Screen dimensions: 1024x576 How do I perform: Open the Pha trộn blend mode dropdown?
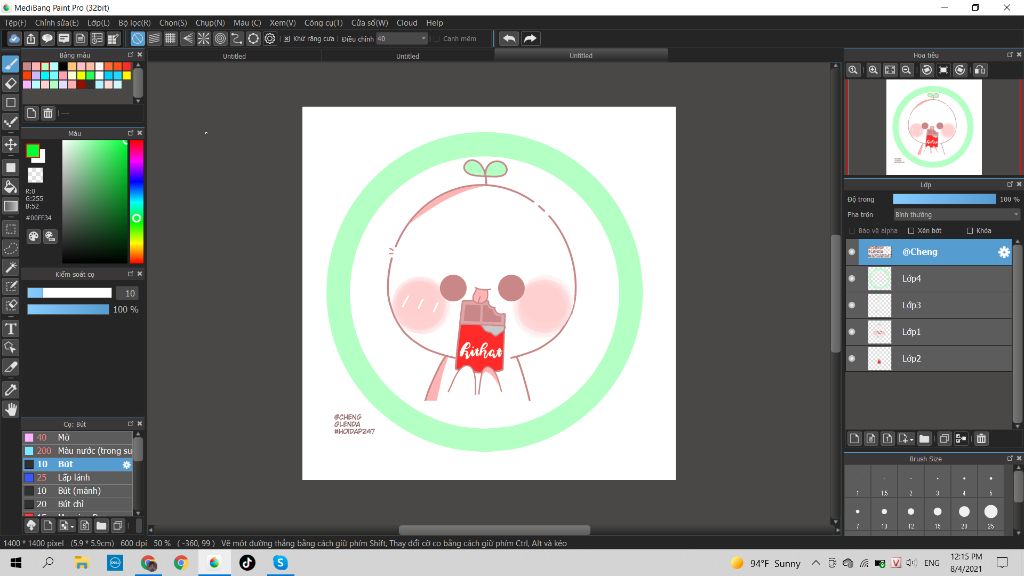point(955,214)
